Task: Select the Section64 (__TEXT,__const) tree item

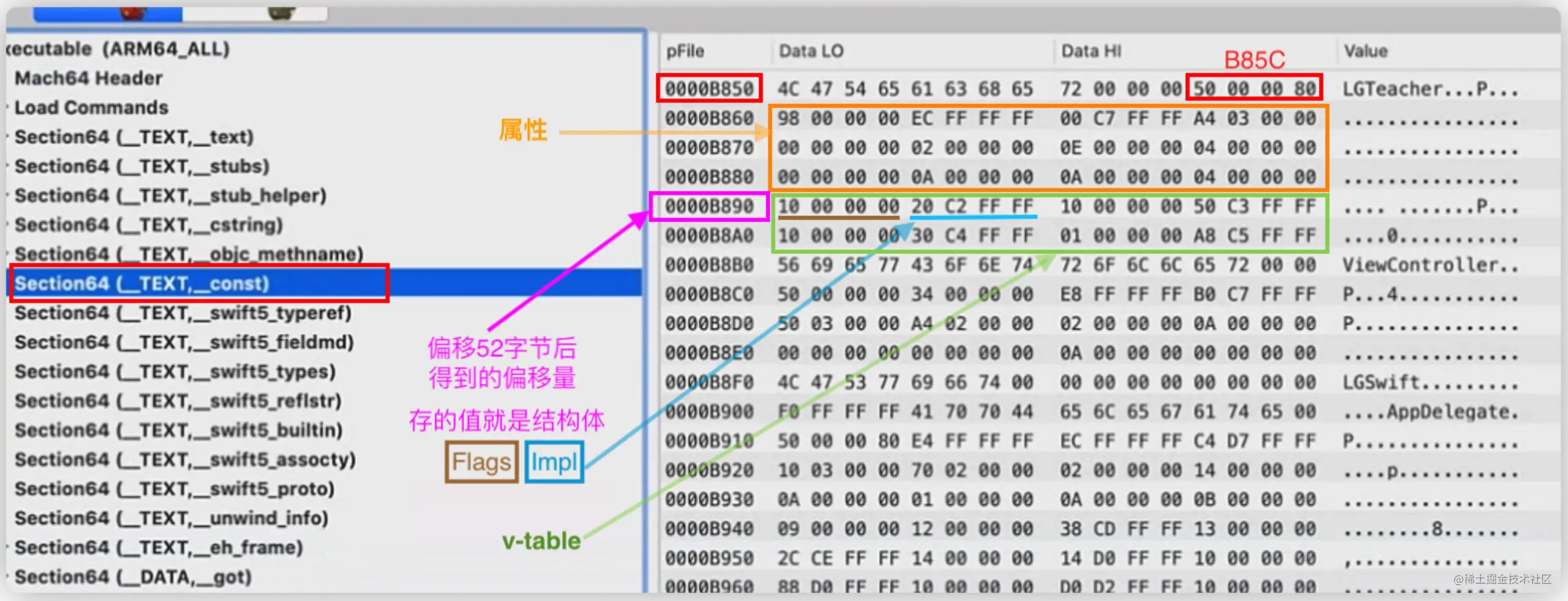Action: (x=142, y=283)
